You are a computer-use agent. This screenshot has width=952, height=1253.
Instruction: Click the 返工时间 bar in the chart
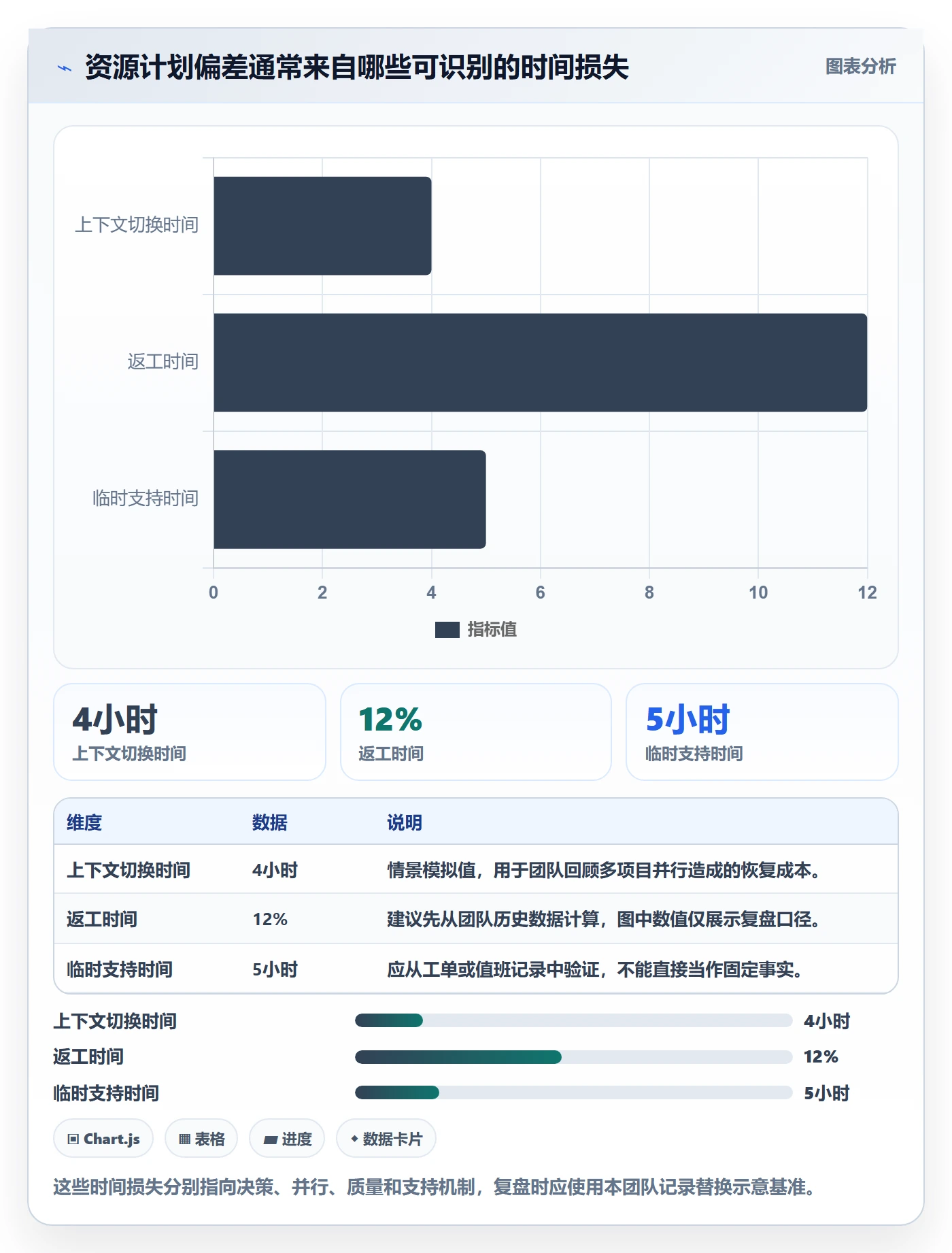[541, 363]
